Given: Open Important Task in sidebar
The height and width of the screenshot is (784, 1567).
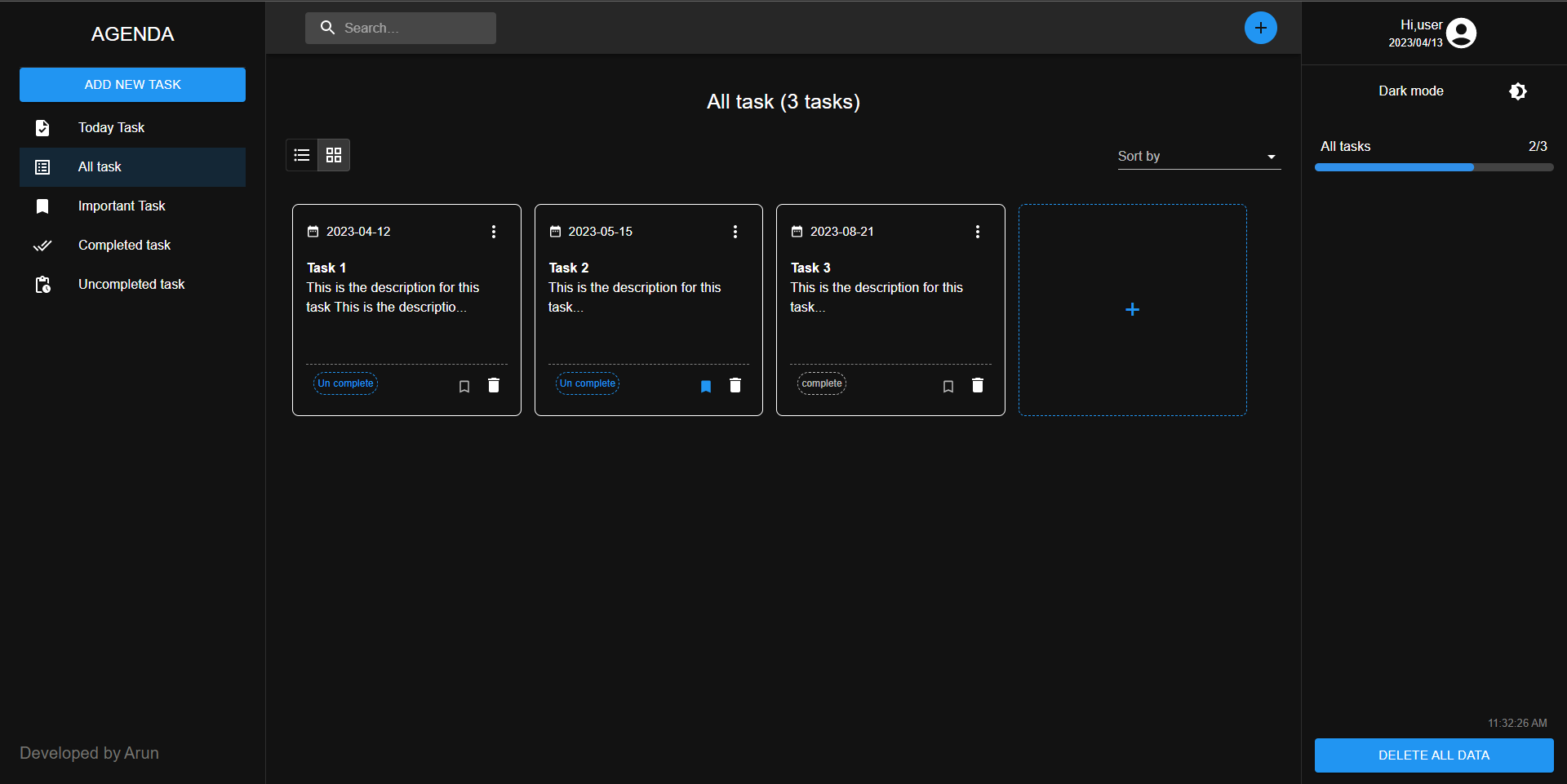Looking at the screenshot, I should 132,206.
